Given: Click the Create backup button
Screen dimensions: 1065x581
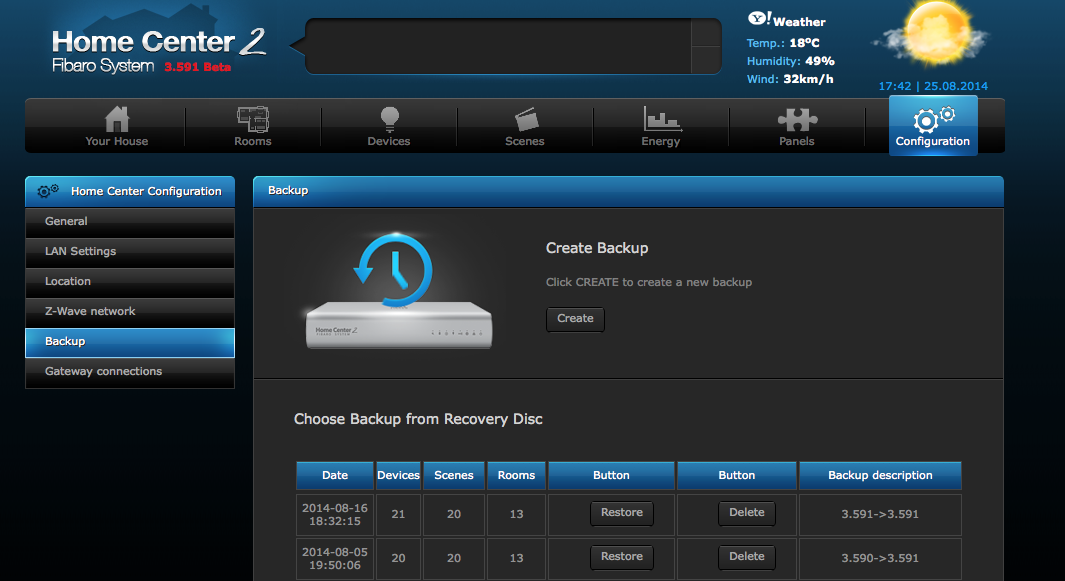Looking at the screenshot, I should click(x=575, y=319).
